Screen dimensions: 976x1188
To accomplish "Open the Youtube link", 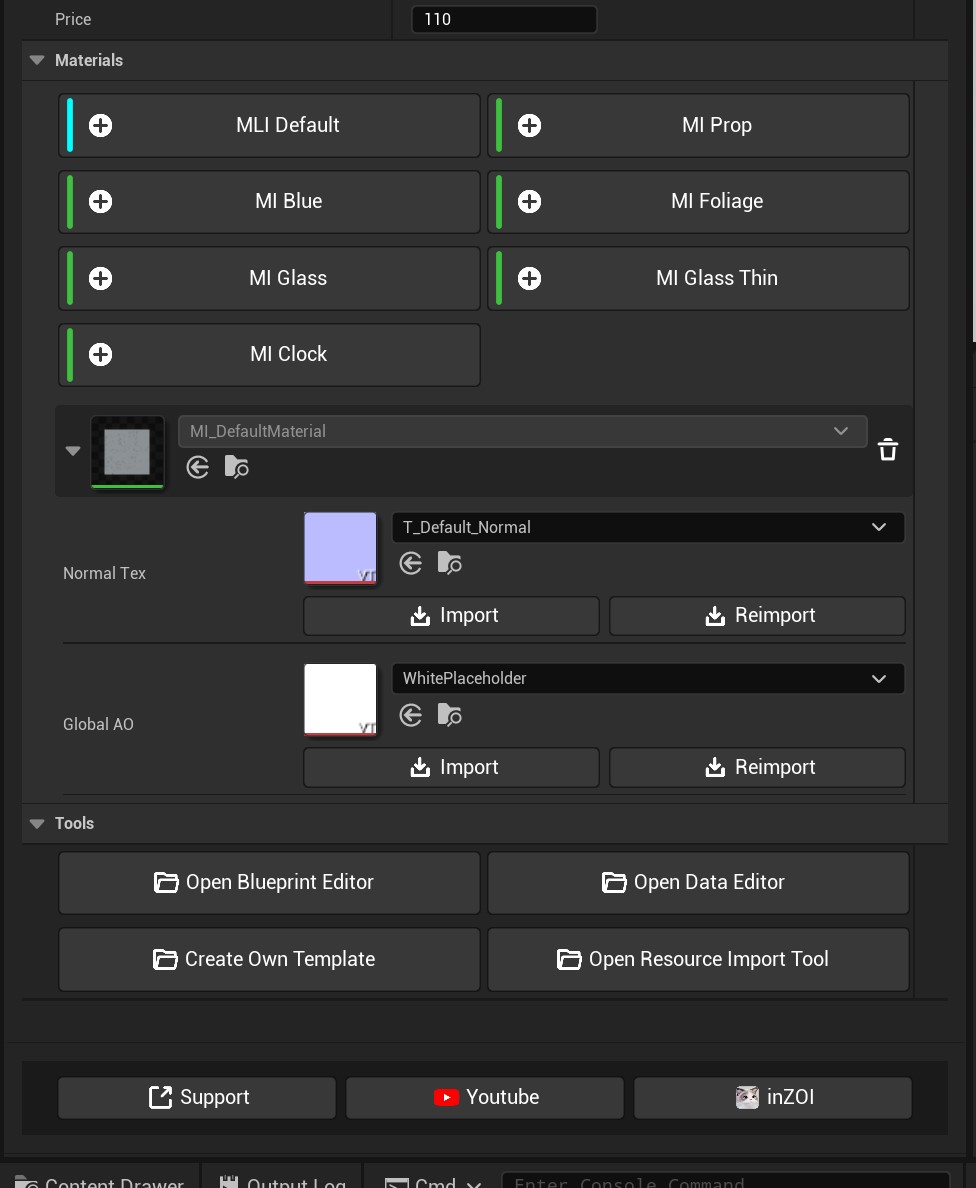I will click(x=485, y=1098).
